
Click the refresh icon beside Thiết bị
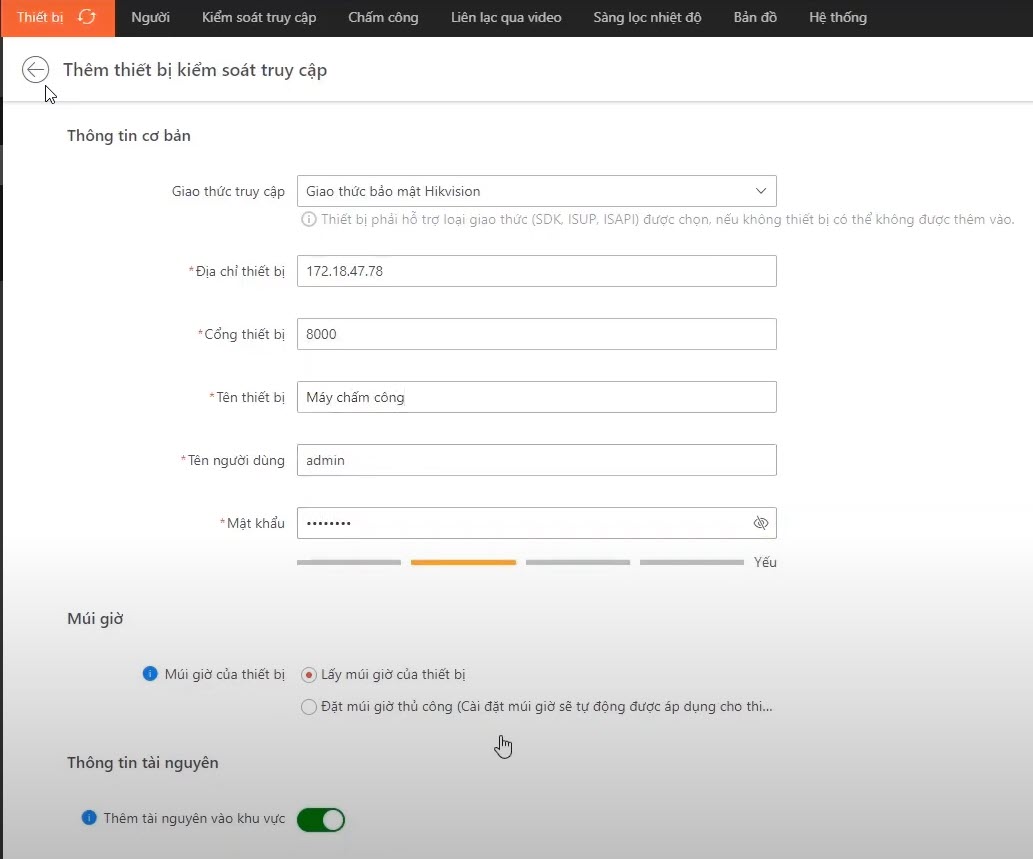click(87, 17)
